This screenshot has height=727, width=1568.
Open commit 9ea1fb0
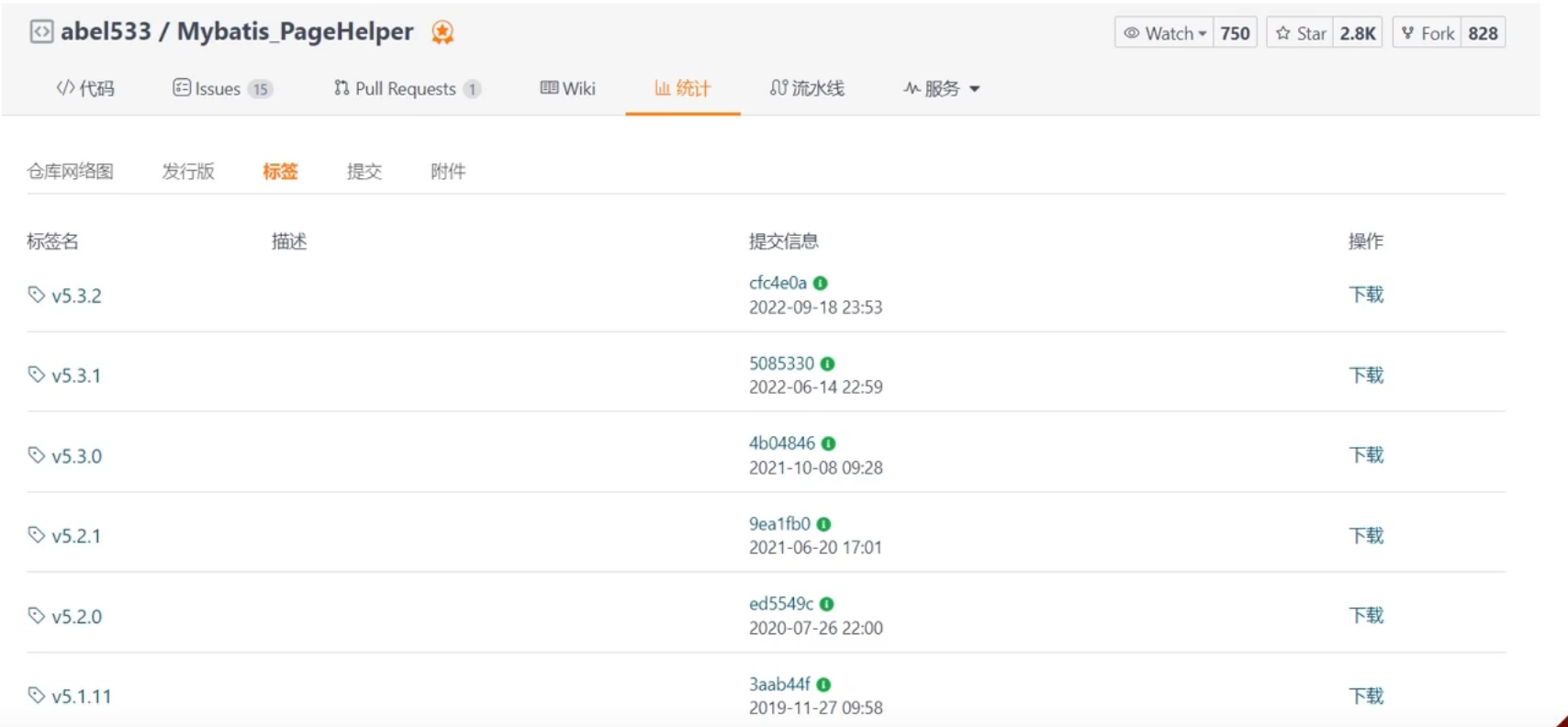pyautogui.click(x=779, y=524)
